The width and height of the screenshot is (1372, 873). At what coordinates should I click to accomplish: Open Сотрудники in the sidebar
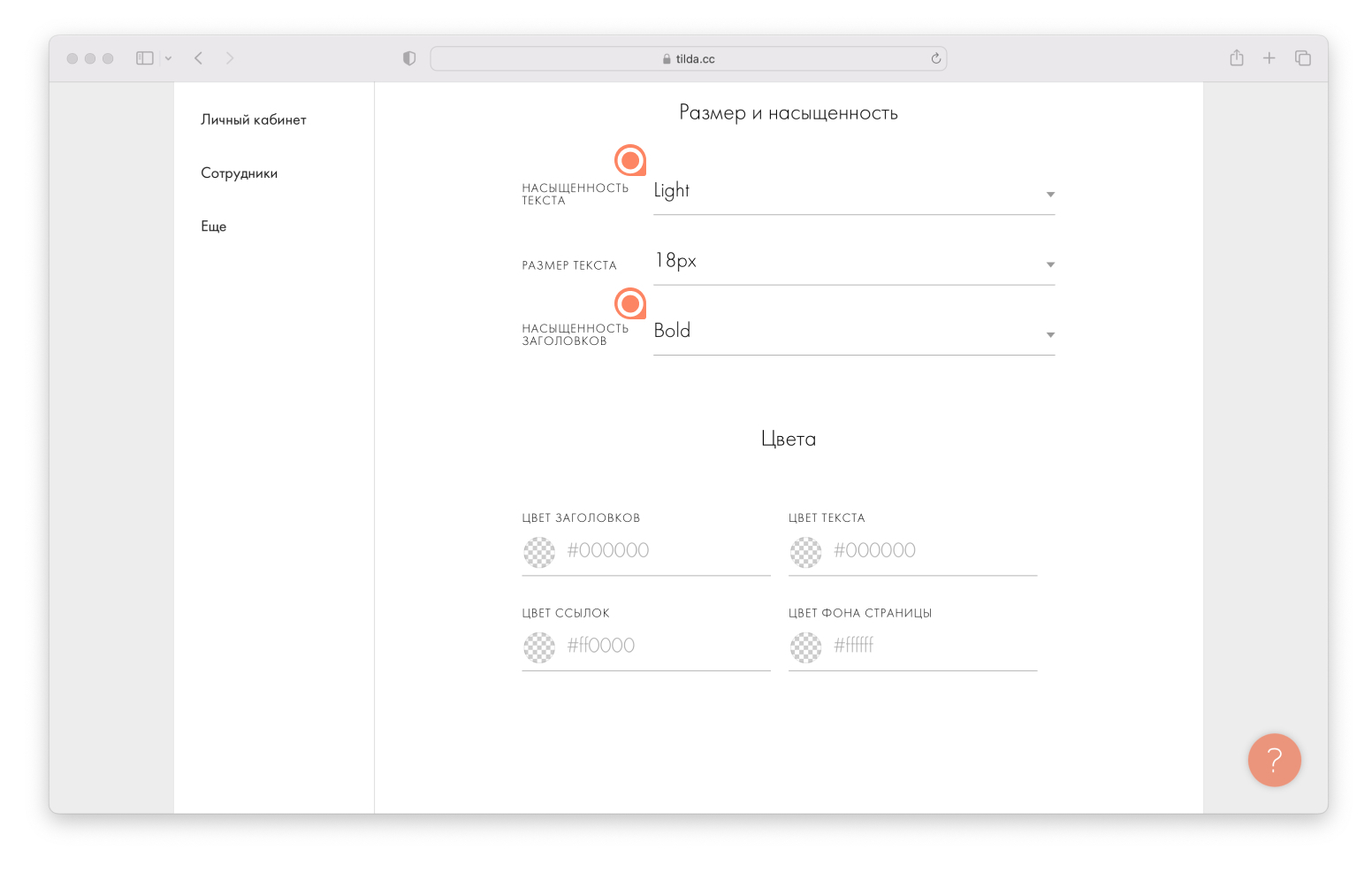pyautogui.click(x=240, y=173)
